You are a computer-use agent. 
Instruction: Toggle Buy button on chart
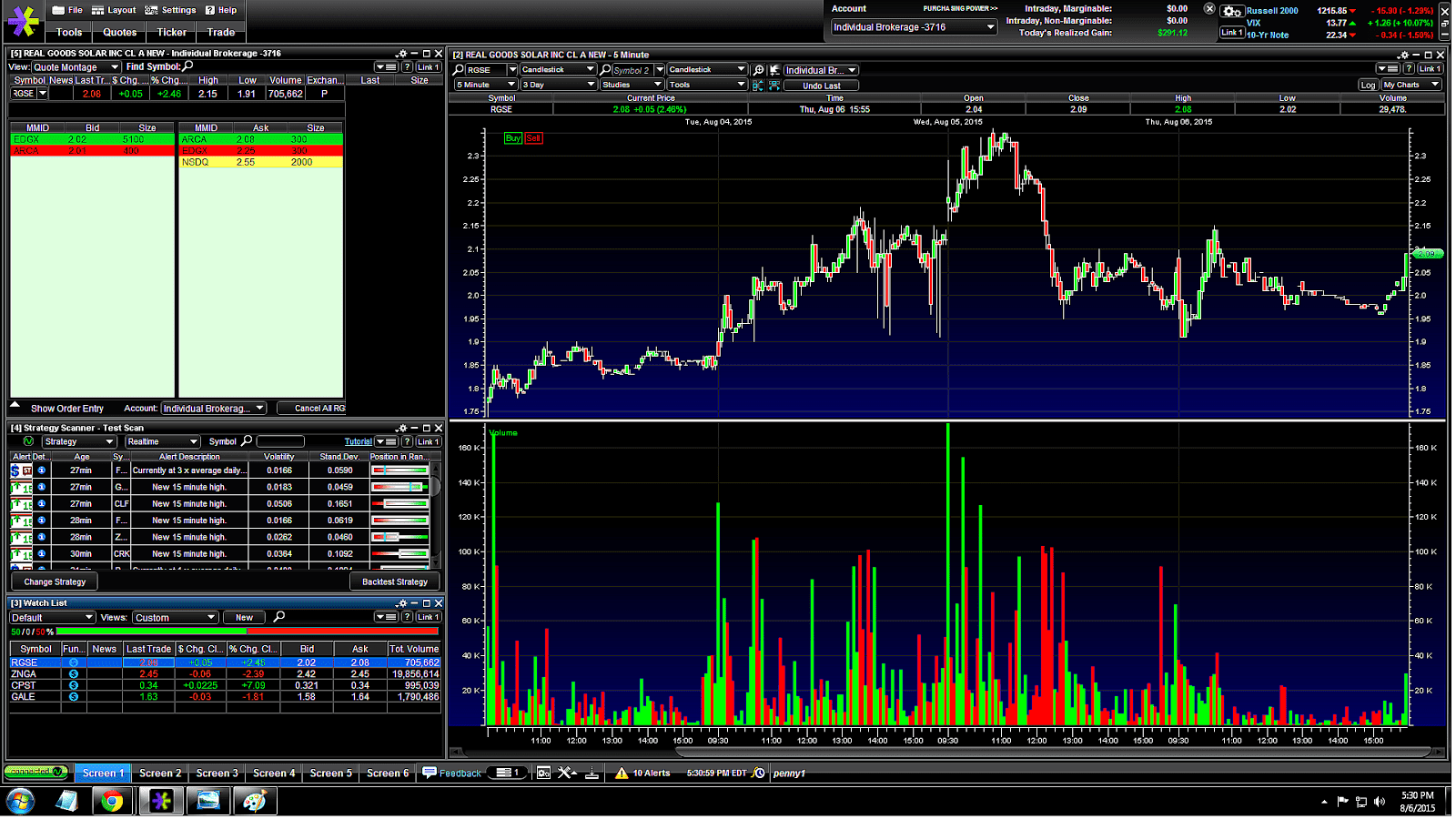click(513, 138)
